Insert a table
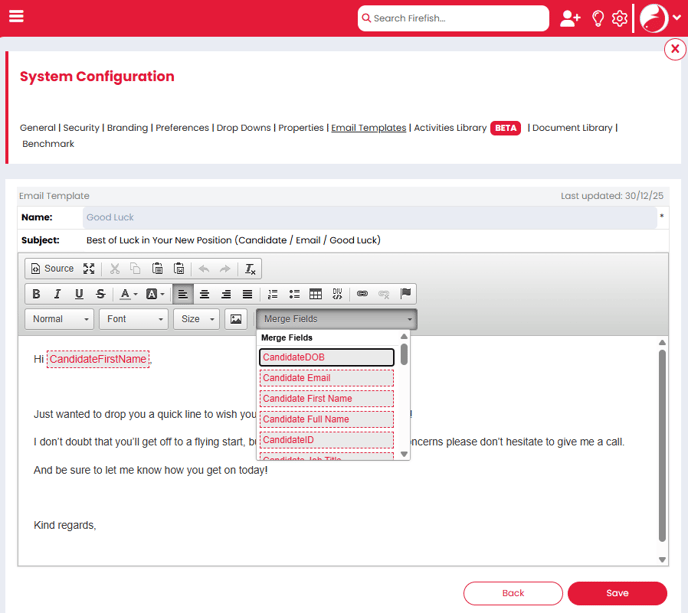This screenshot has width=688, height=613. click(x=315, y=294)
